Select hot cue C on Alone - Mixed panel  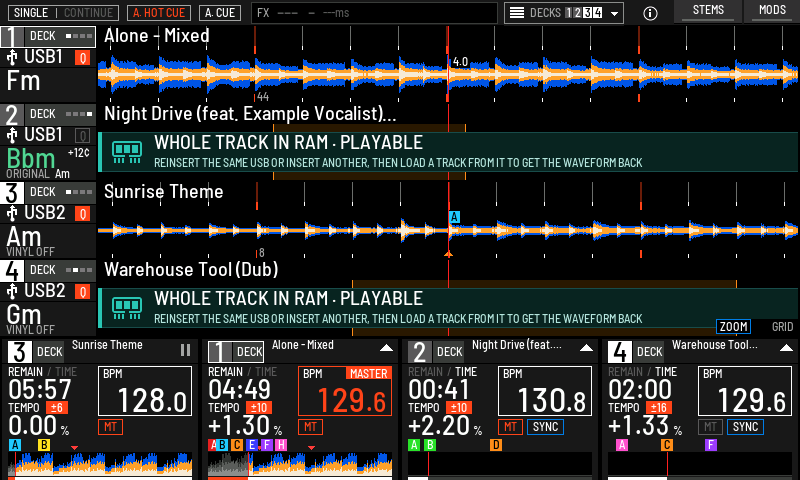237,445
